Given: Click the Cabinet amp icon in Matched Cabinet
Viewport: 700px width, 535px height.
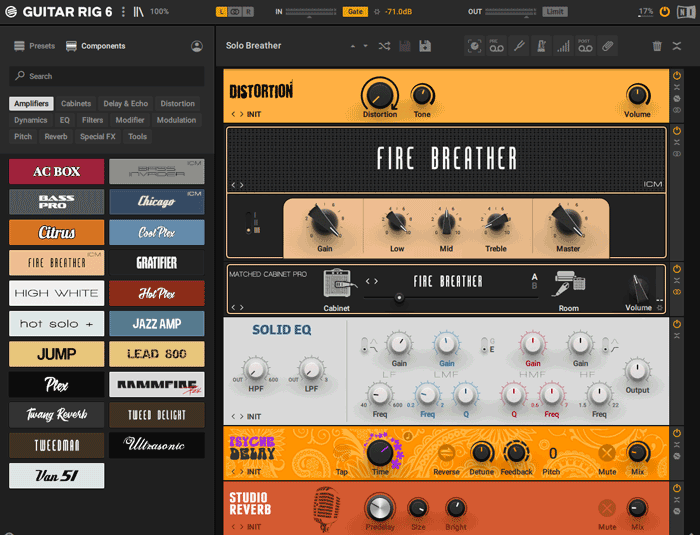Looking at the screenshot, I should pyautogui.click(x=337, y=283).
